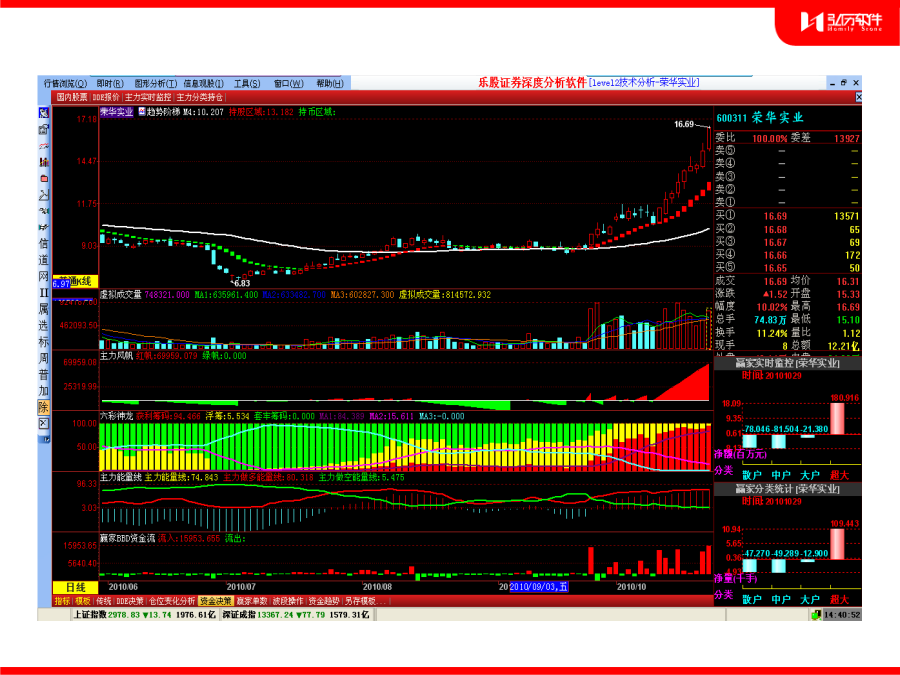Click the 选 select button in the left toolbar

(x=44, y=325)
